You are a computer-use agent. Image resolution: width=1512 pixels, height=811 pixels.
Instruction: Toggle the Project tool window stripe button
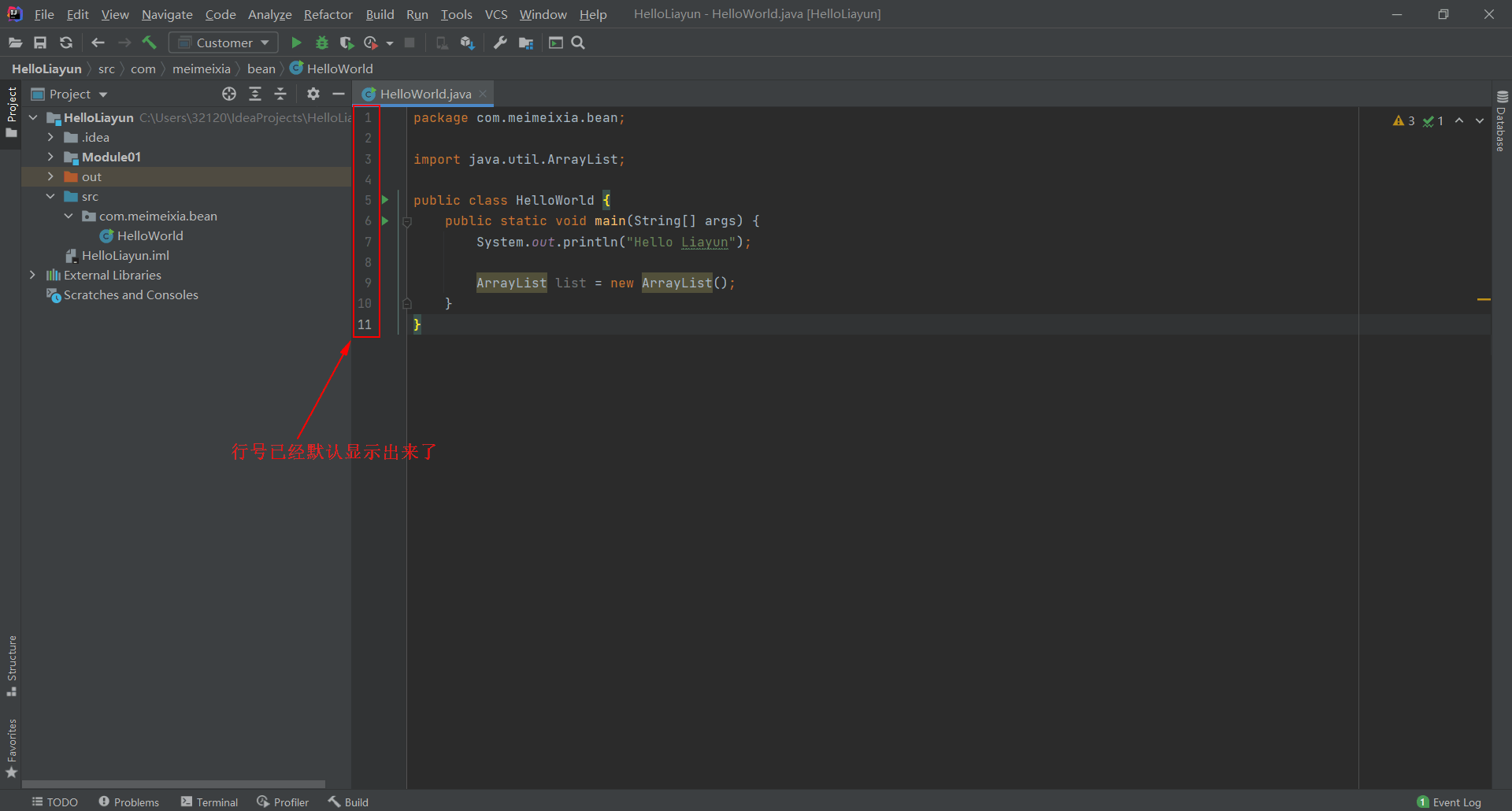pyautogui.click(x=11, y=113)
